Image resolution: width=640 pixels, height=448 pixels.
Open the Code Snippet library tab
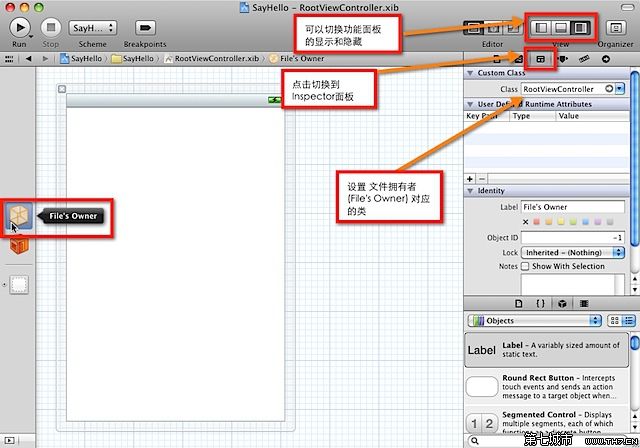[540, 303]
